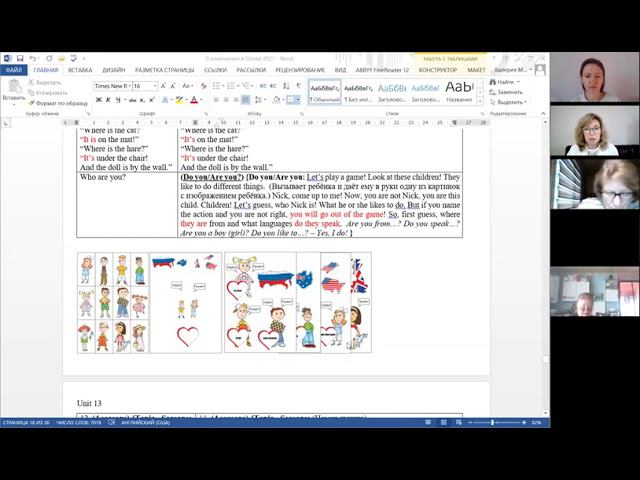The height and width of the screenshot is (480, 640).
Task: Click the Paste (Вставить) clipboard icon
Action: click(14, 86)
